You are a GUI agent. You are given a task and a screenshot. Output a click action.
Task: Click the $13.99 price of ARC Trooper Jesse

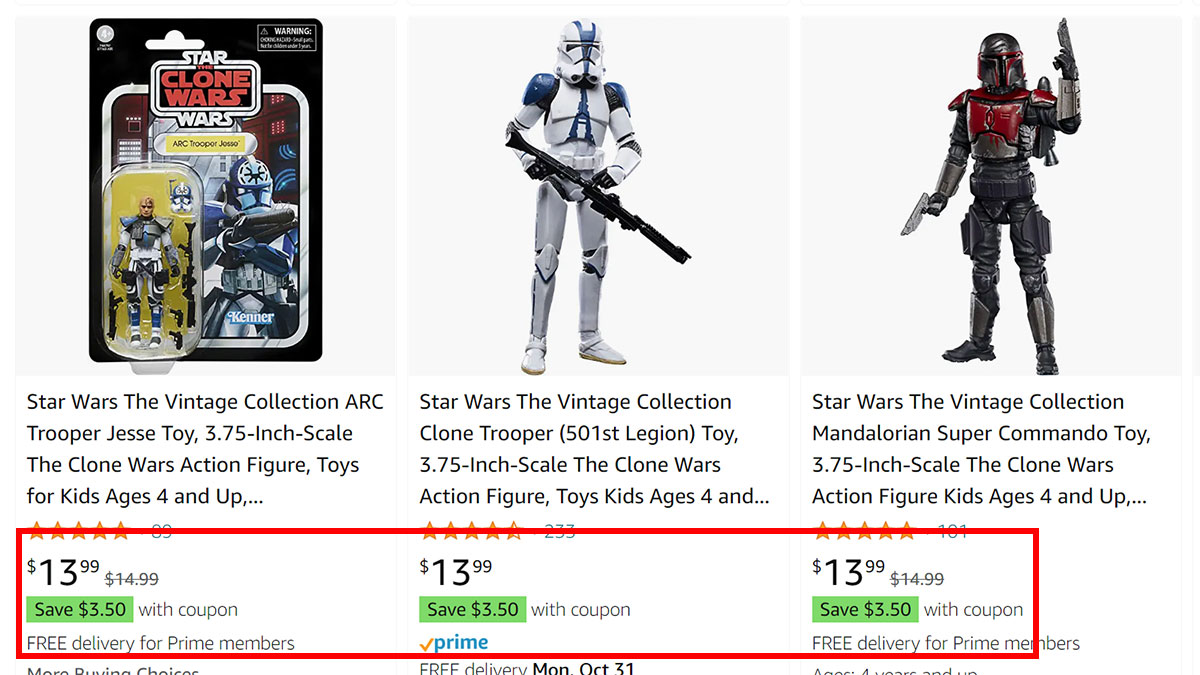(x=64, y=572)
